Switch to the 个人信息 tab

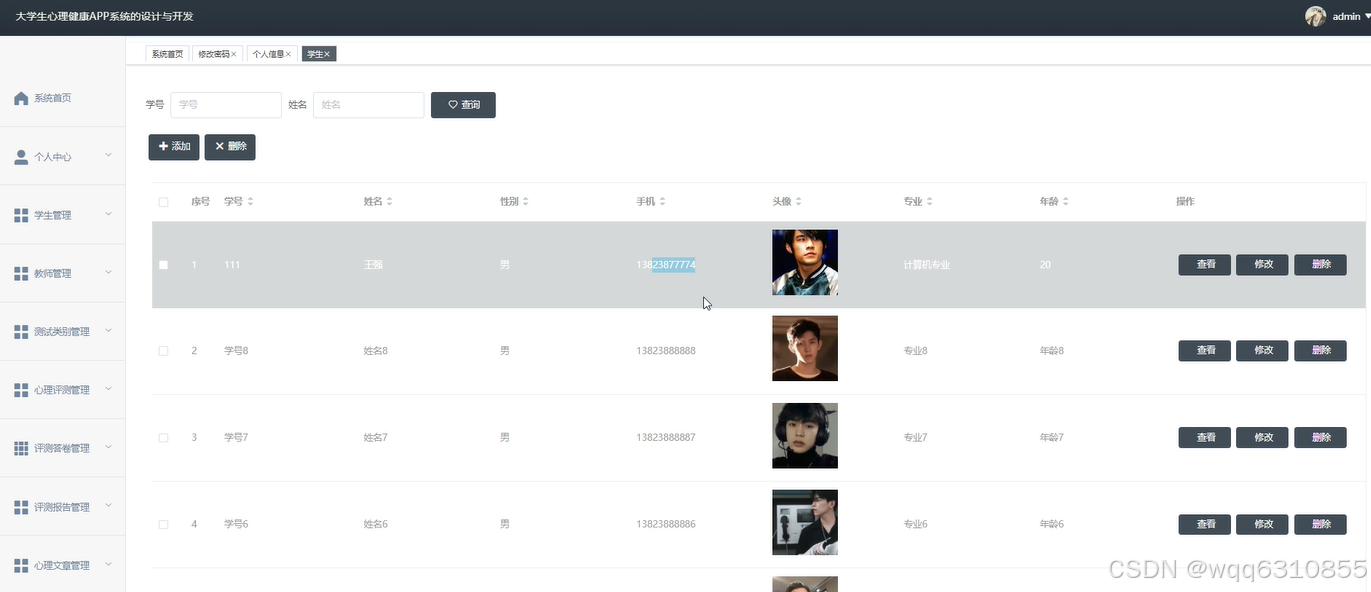tap(272, 54)
